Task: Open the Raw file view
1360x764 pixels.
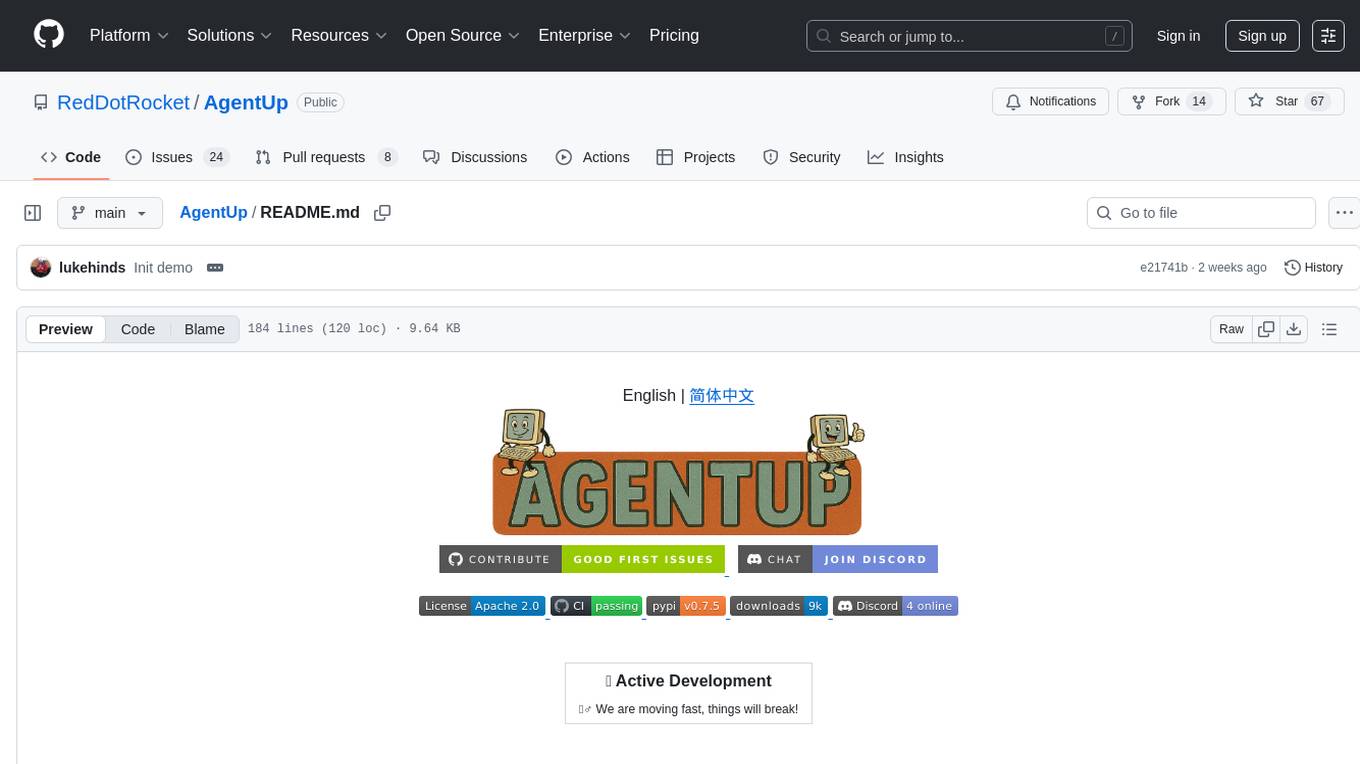Action: (x=1231, y=329)
